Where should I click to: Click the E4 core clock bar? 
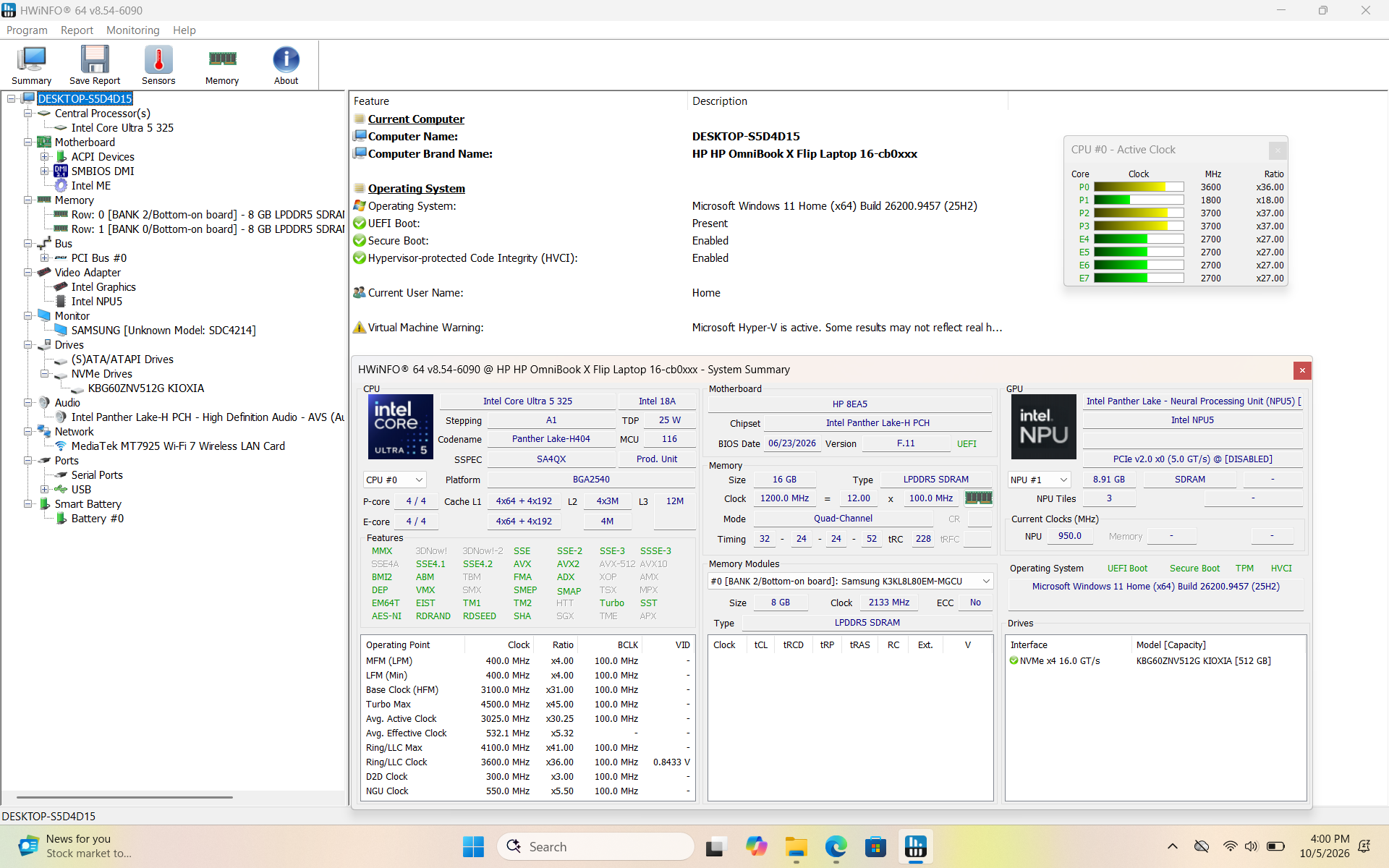click(1139, 239)
